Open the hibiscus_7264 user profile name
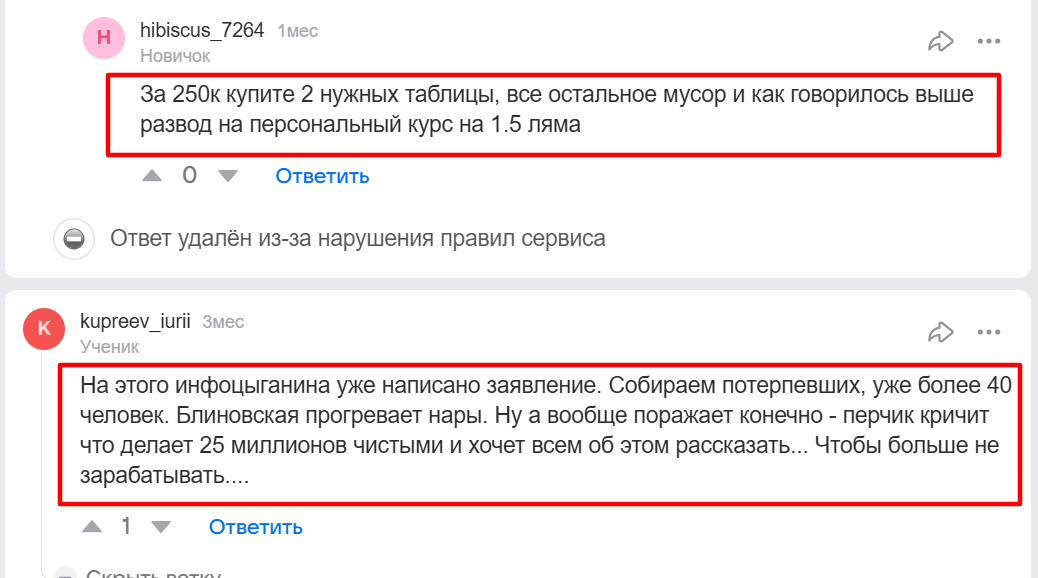This screenshot has height=578, width=1038. tap(202, 30)
